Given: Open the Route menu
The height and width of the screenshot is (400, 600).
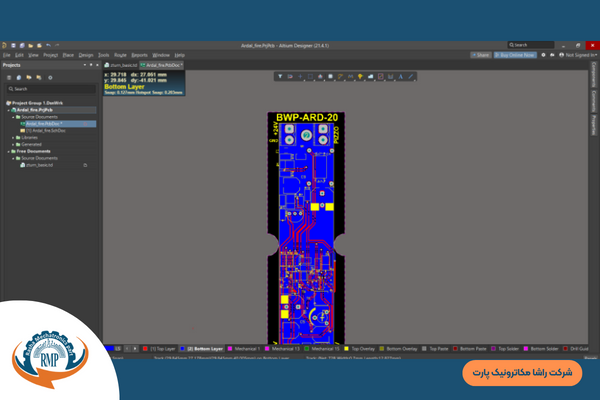Looking at the screenshot, I should coord(120,55).
